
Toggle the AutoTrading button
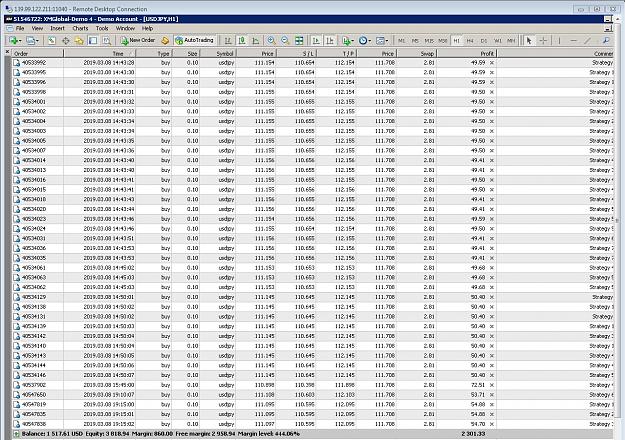(x=195, y=40)
